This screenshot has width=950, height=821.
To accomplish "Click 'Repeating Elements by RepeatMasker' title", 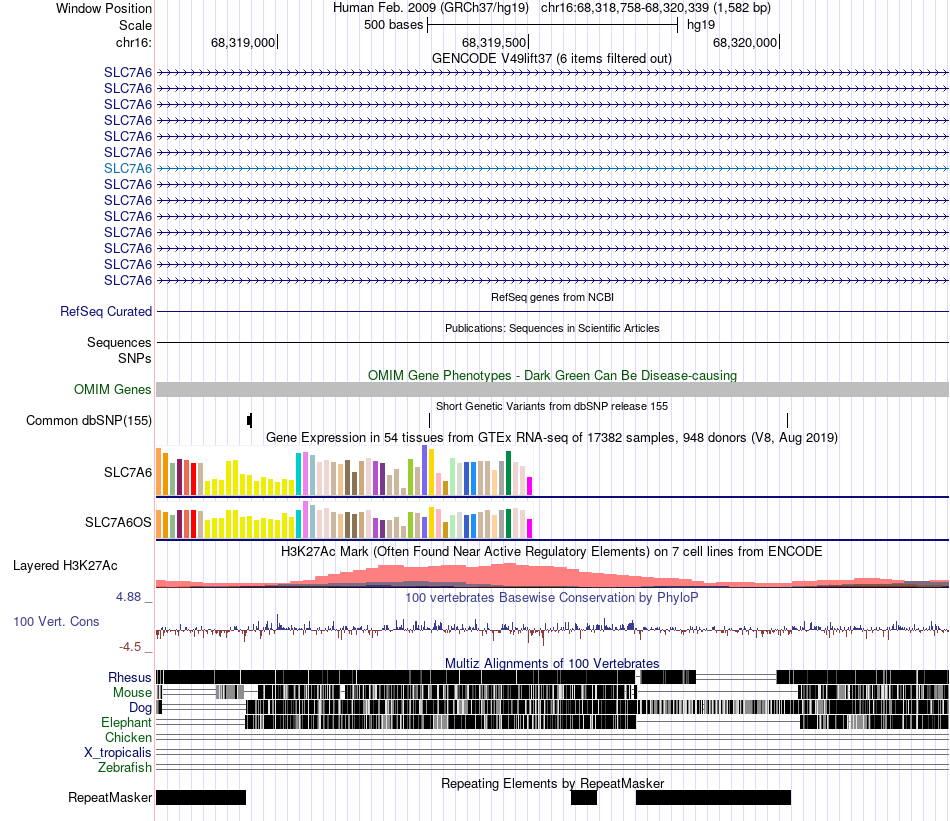I will (x=553, y=784).
